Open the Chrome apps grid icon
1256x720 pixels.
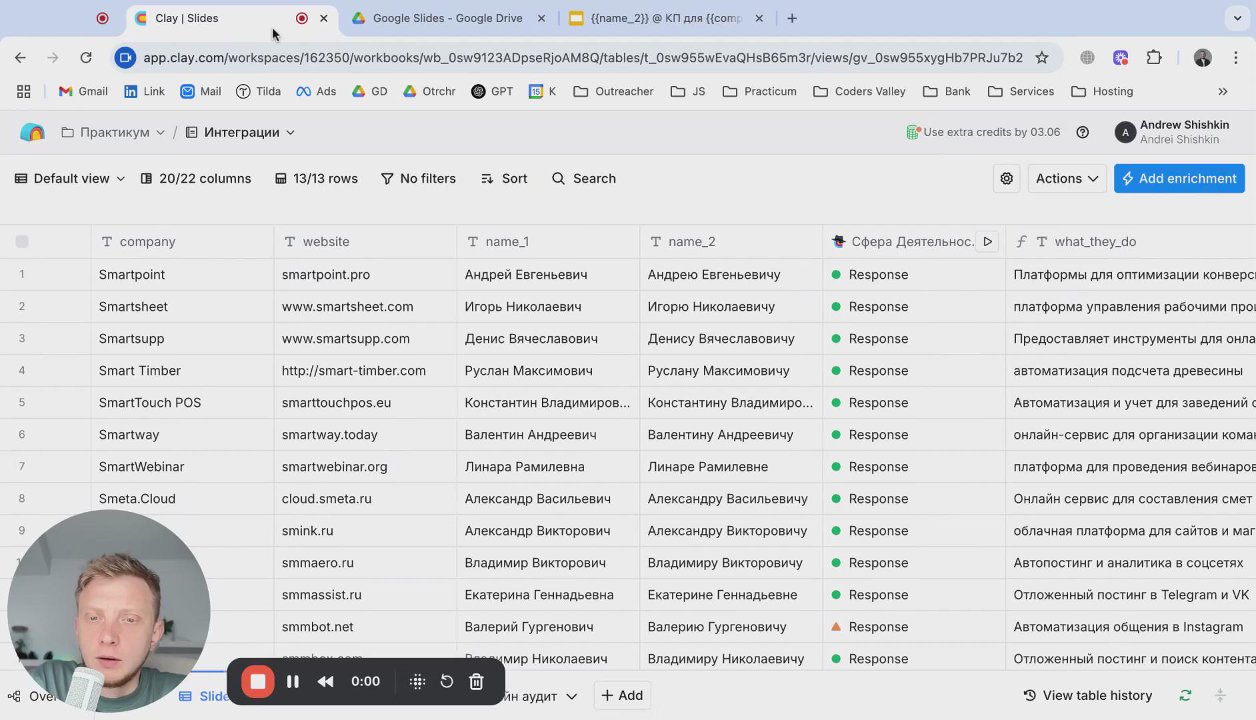pos(24,91)
